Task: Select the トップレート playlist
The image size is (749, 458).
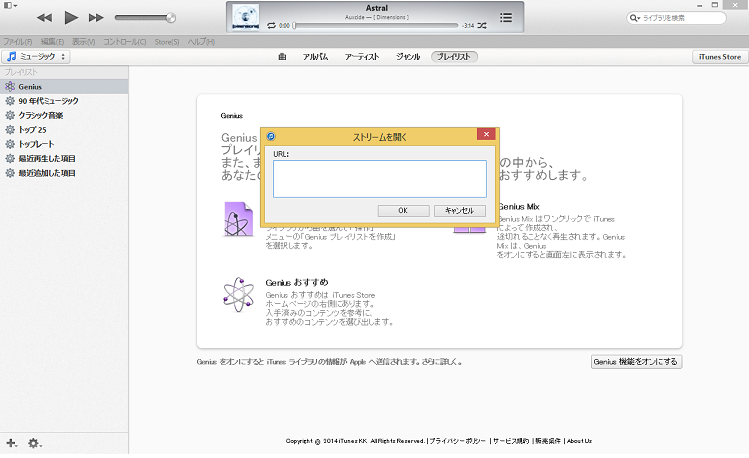Action: click(64, 144)
